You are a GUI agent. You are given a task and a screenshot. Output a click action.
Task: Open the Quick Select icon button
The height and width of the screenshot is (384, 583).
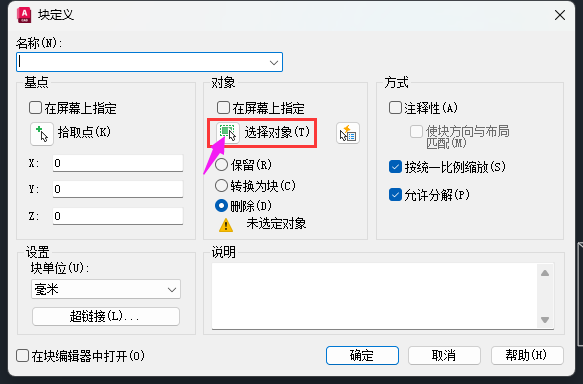click(x=348, y=133)
